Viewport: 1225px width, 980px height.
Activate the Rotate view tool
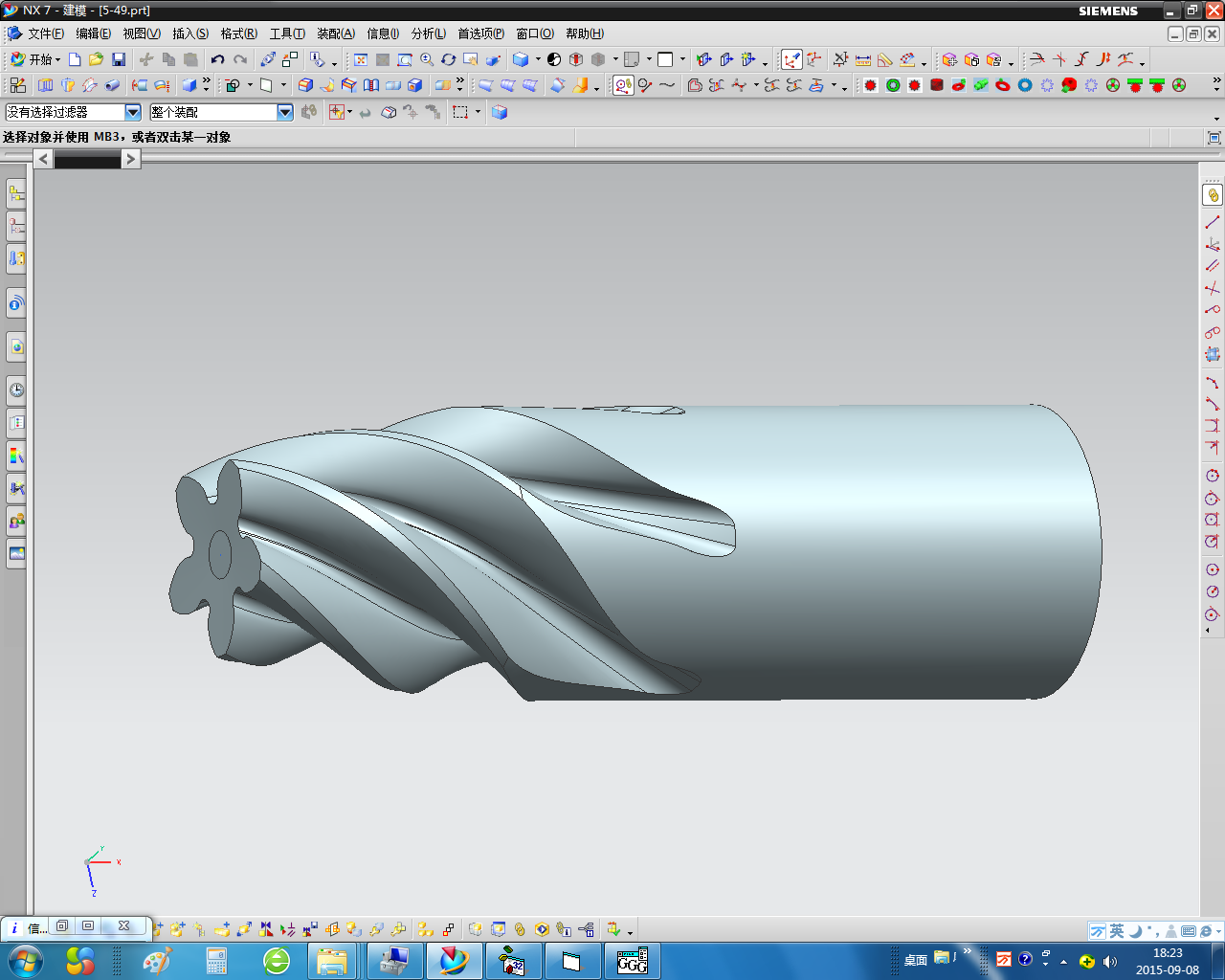pyautogui.click(x=448, y=59)
